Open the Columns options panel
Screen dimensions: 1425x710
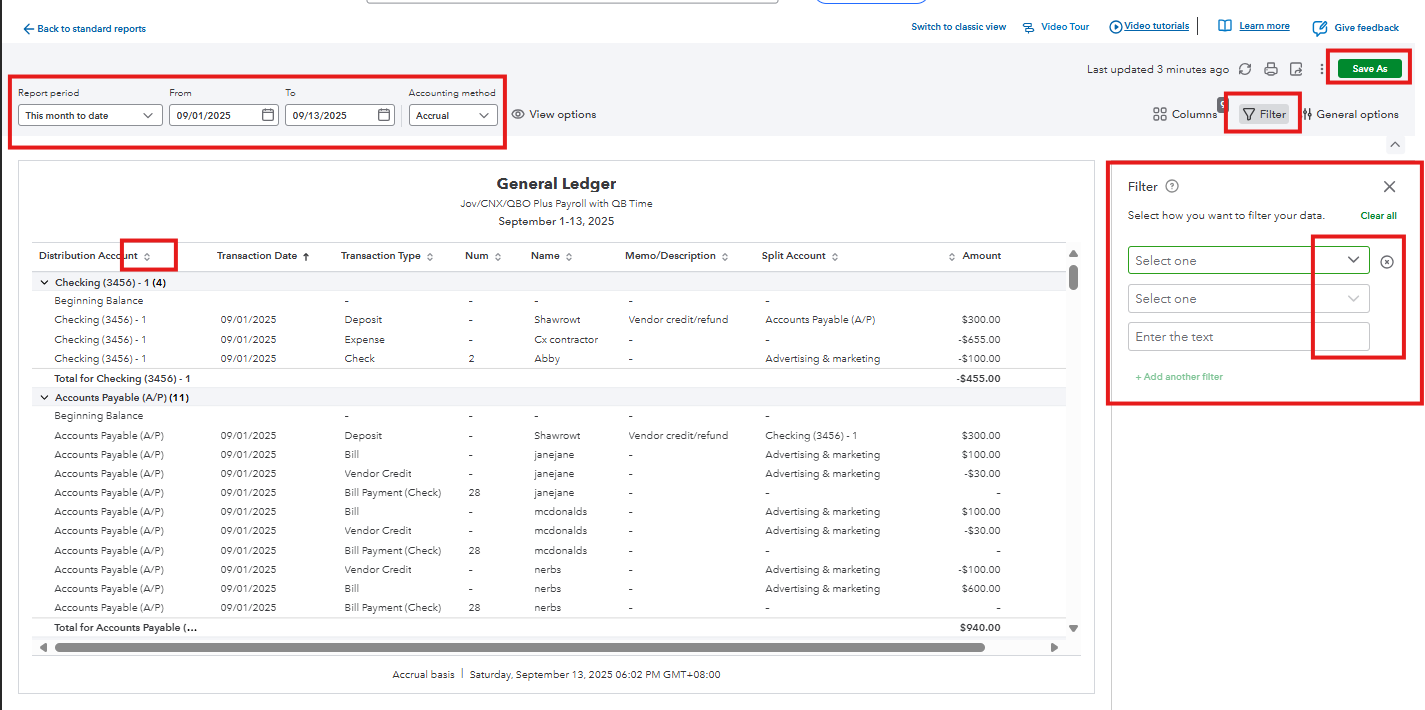(x=1185, y=115)
